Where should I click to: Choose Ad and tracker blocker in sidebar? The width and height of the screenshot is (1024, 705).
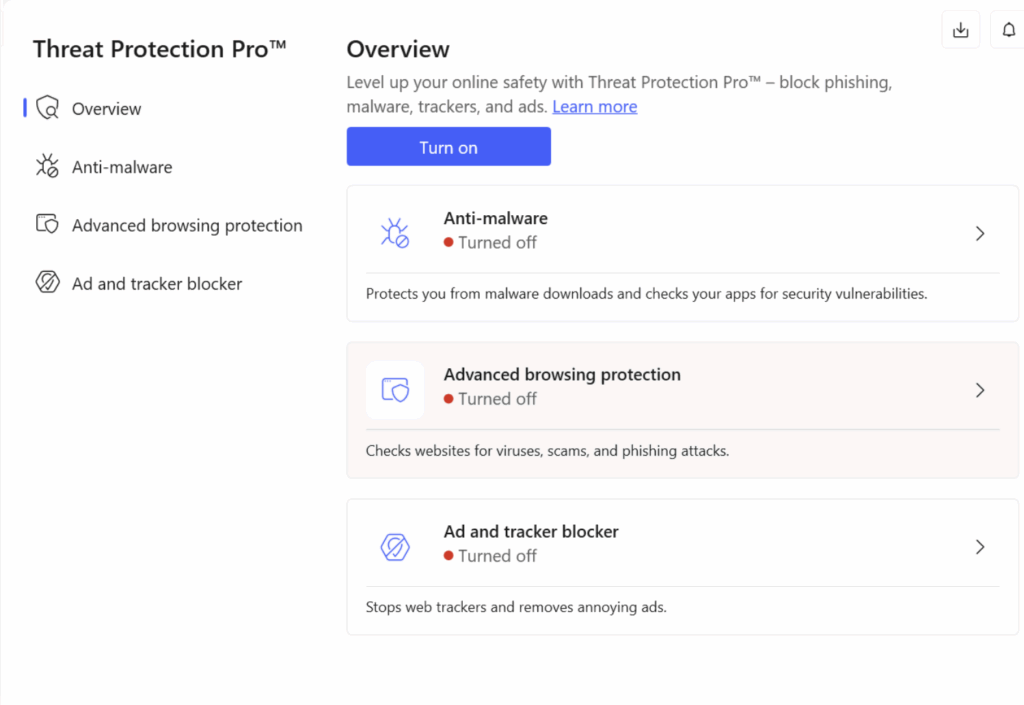[x=157, y=283]
